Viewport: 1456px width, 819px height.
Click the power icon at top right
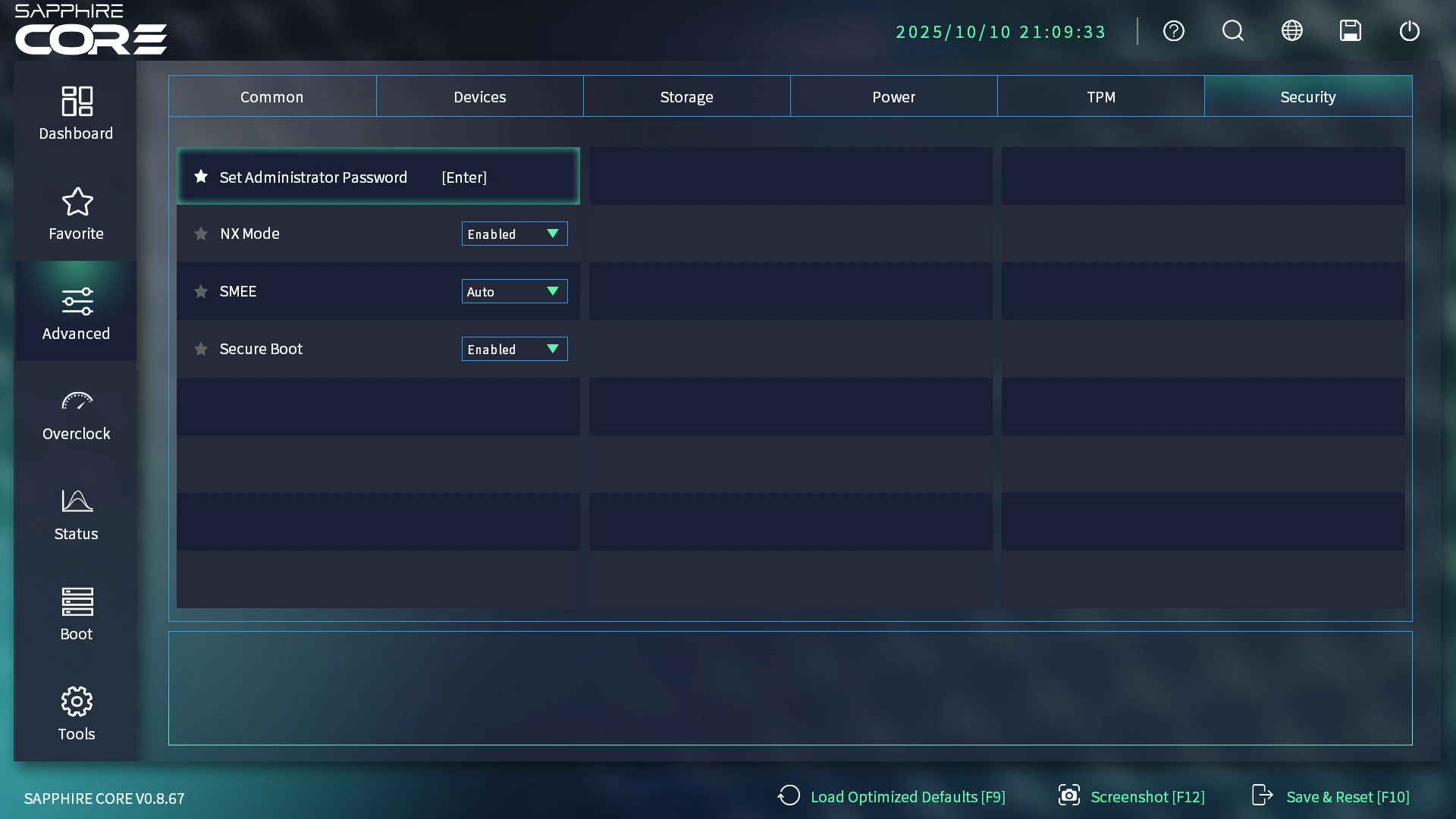1409,31
